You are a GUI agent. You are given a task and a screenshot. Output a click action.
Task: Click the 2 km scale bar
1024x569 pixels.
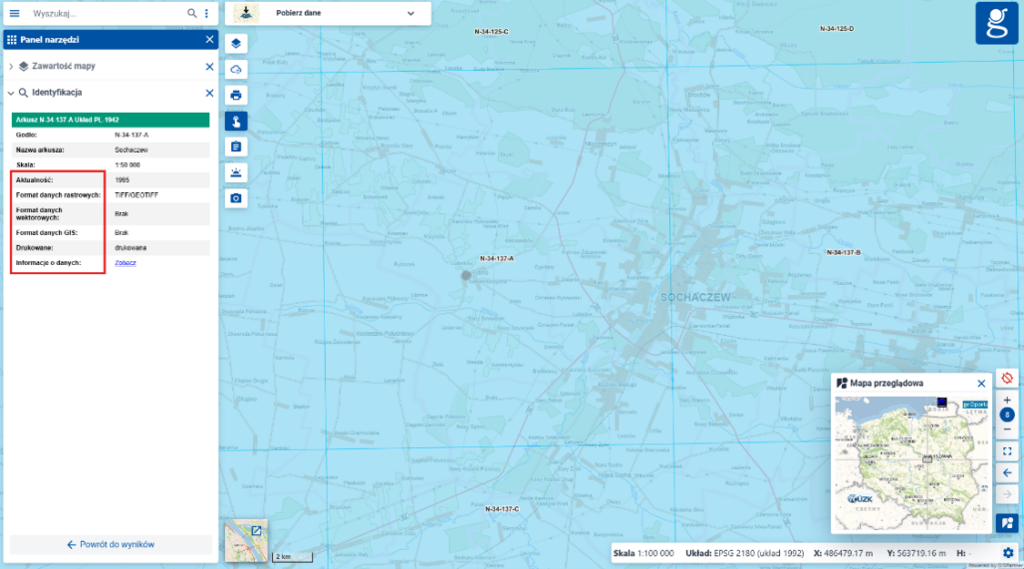(x=292, y=557)
